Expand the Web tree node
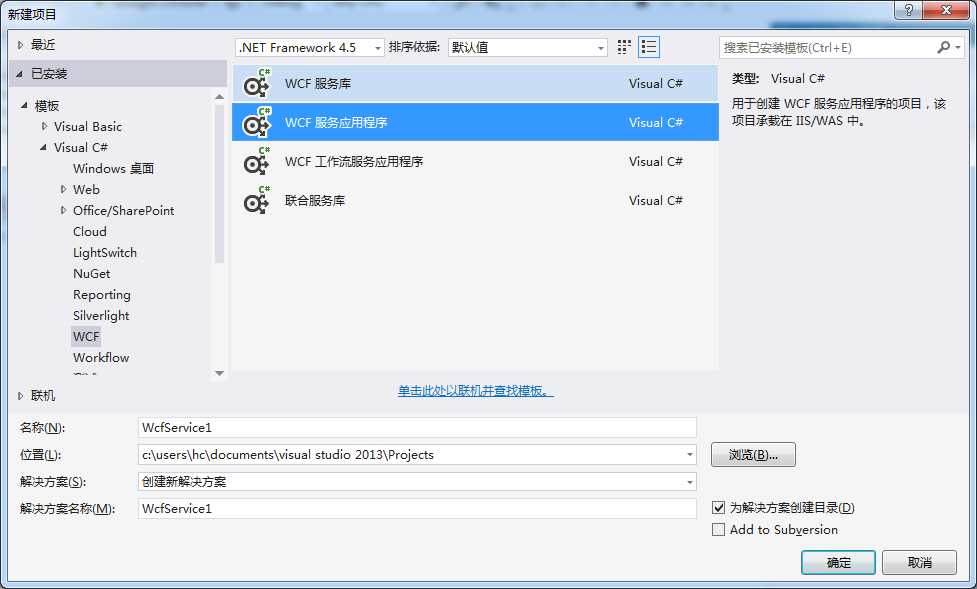The image size is (977, 589). coord(64,189)
